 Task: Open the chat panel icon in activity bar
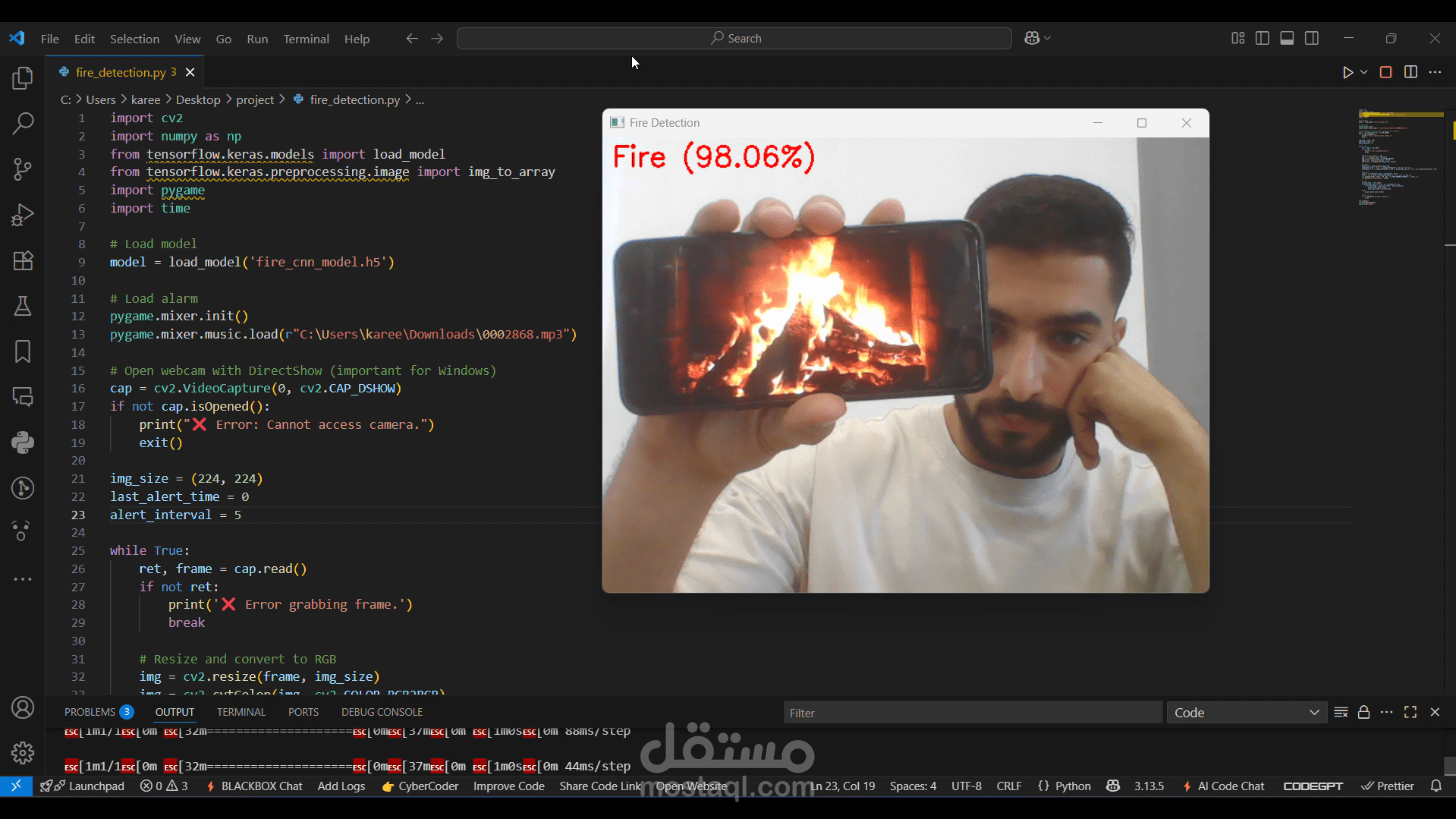23,397
